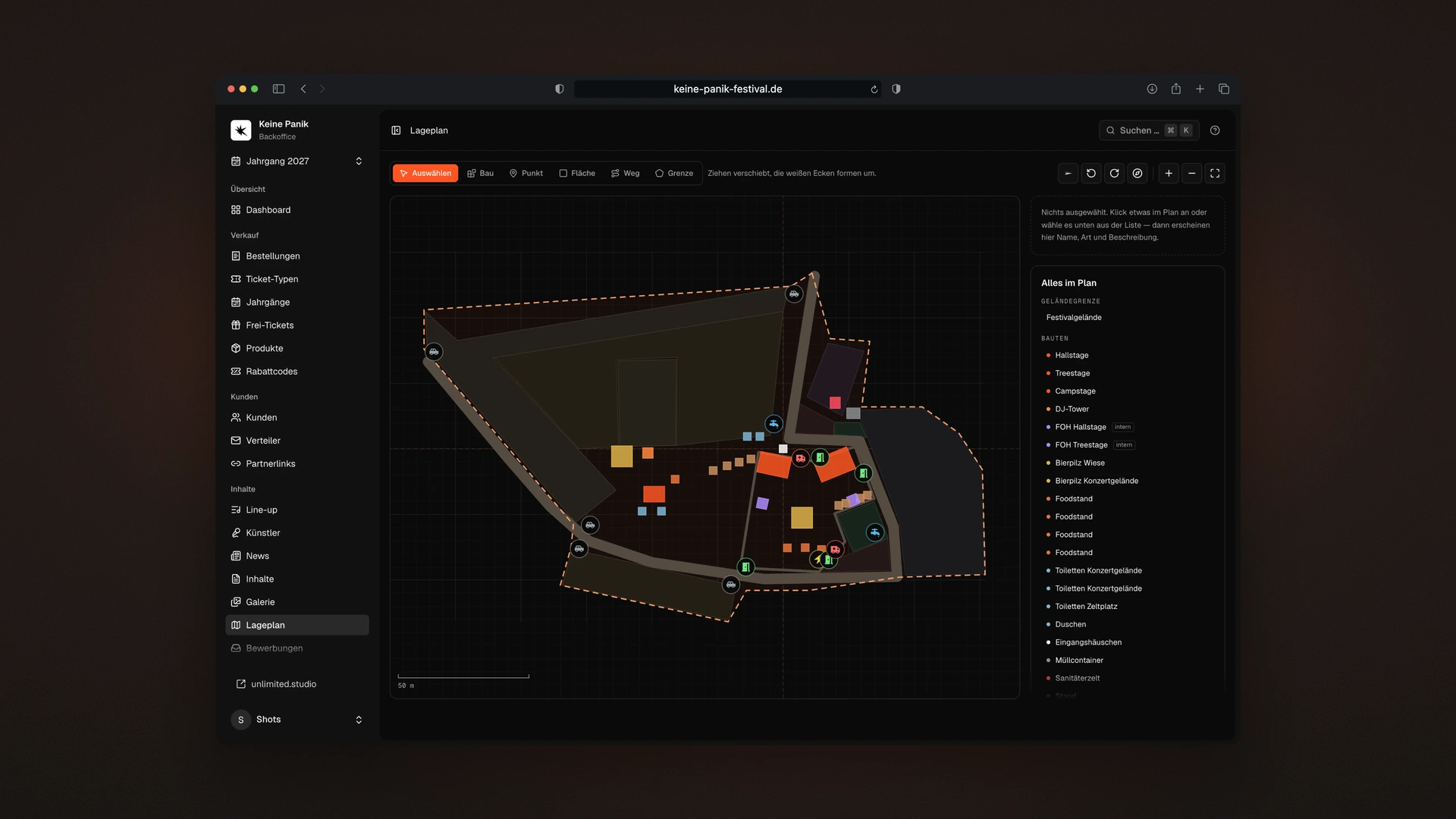Image resolution: width=1456 pixels, height=819 pixels.
Task: Open Bestellungen in sidebar
Action: tap(297, 256)
